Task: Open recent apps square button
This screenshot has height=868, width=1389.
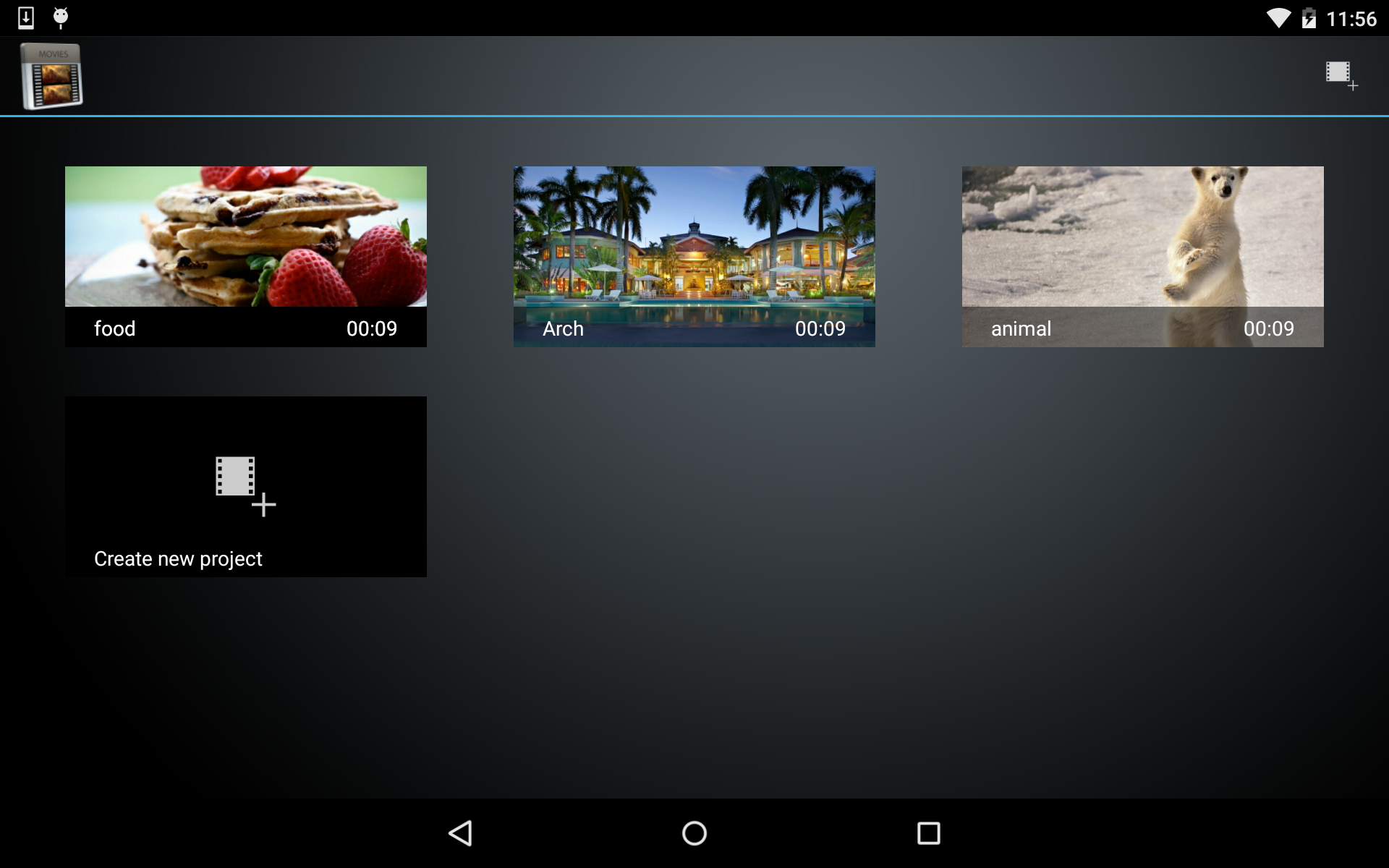Action: pos(928,833)
